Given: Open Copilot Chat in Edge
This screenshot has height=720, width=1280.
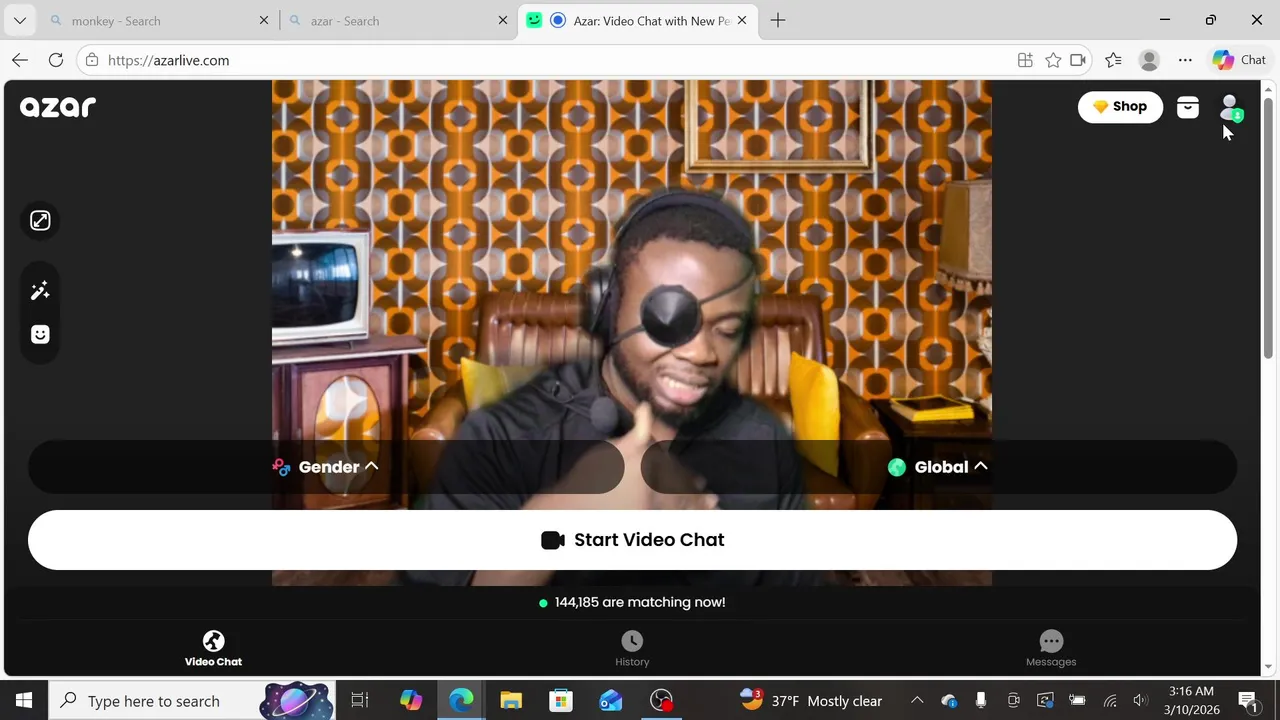Looking at the screenshot, I should pos(1239,60).
